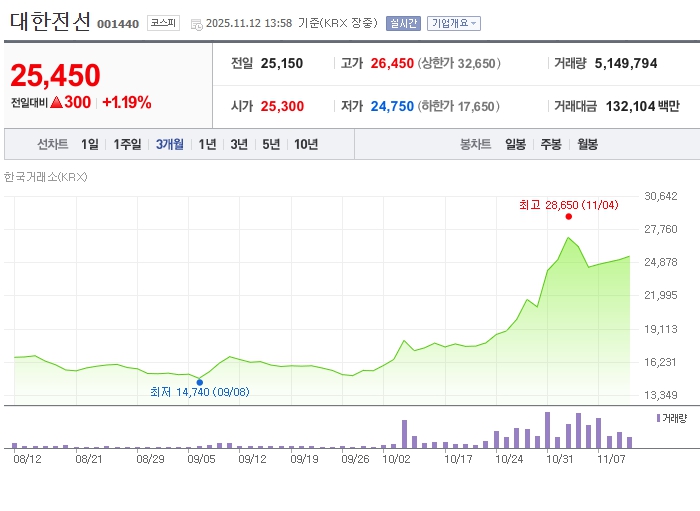Open the 월봉 monthly candle chart
Image resolution: width=700 pixels, height=511 pixels.
coord(587,145)
